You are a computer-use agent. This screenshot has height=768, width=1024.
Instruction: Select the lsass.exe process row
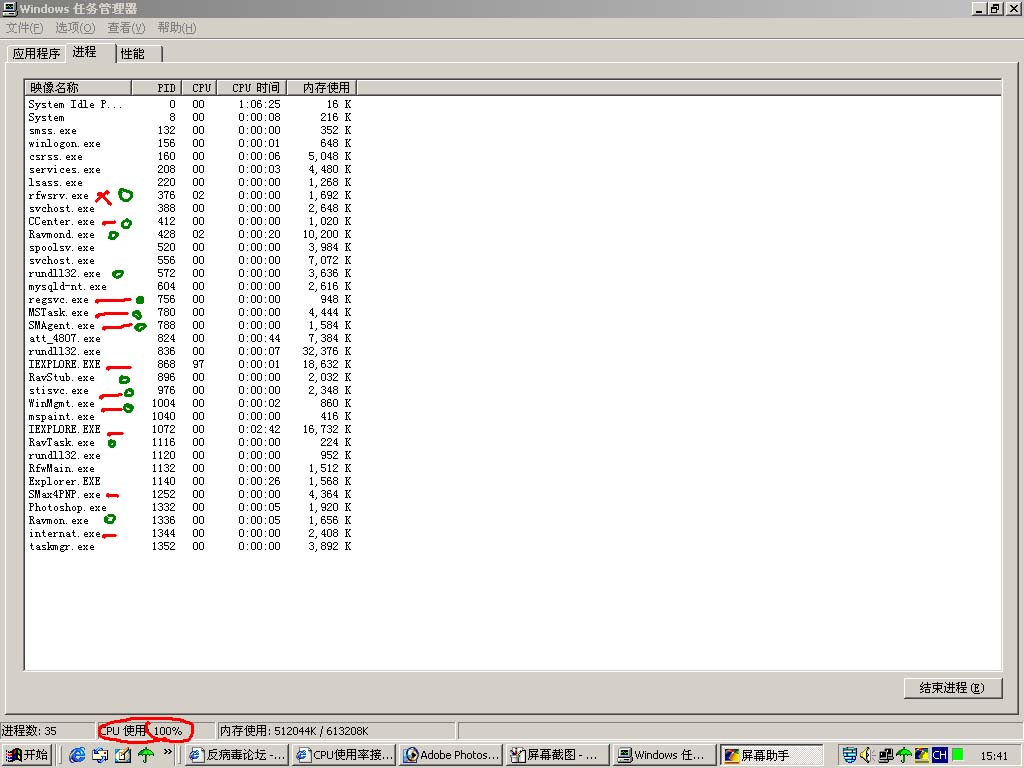190,183
